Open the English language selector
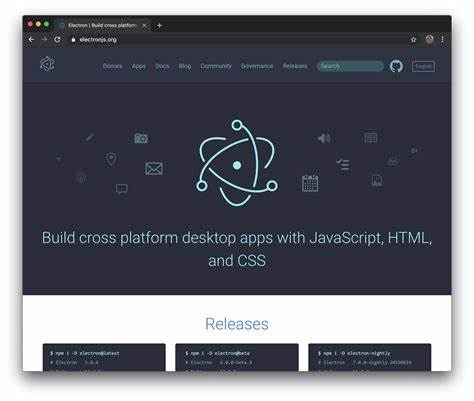 [x=423, y=66]
